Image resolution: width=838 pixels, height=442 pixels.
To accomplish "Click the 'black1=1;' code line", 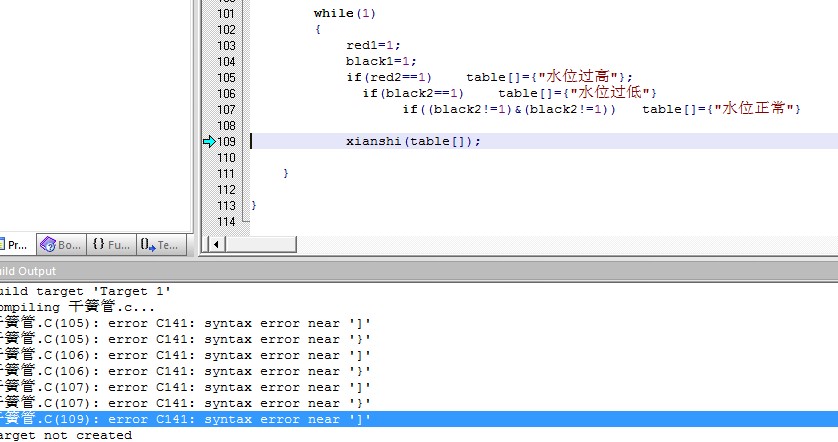I will click(x=381, y=61).
